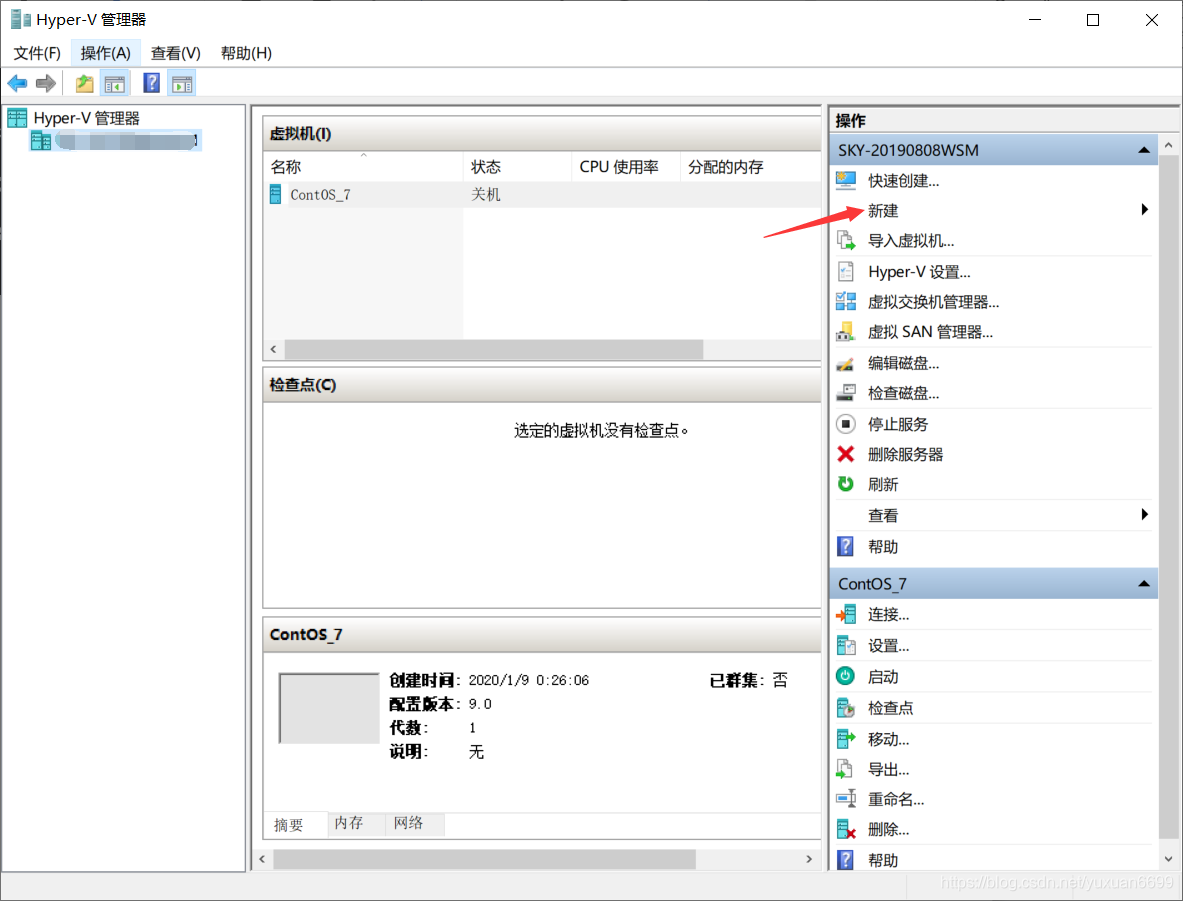Image resolution: width=1183 pixels, height=901 pixels.
Task: Expand the 查看 submenu arrow in actions
Action: 1145,515
